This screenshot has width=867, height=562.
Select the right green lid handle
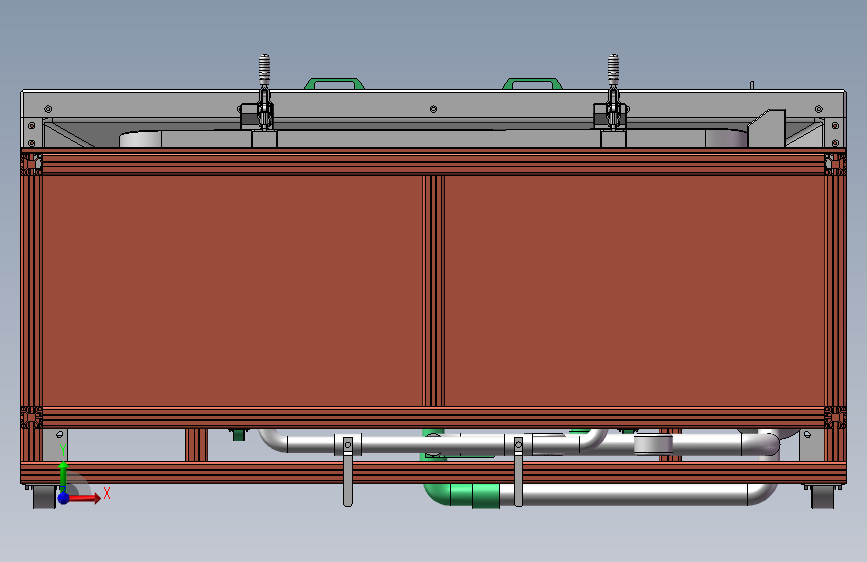pyautogui.click(x=532, y=83)
